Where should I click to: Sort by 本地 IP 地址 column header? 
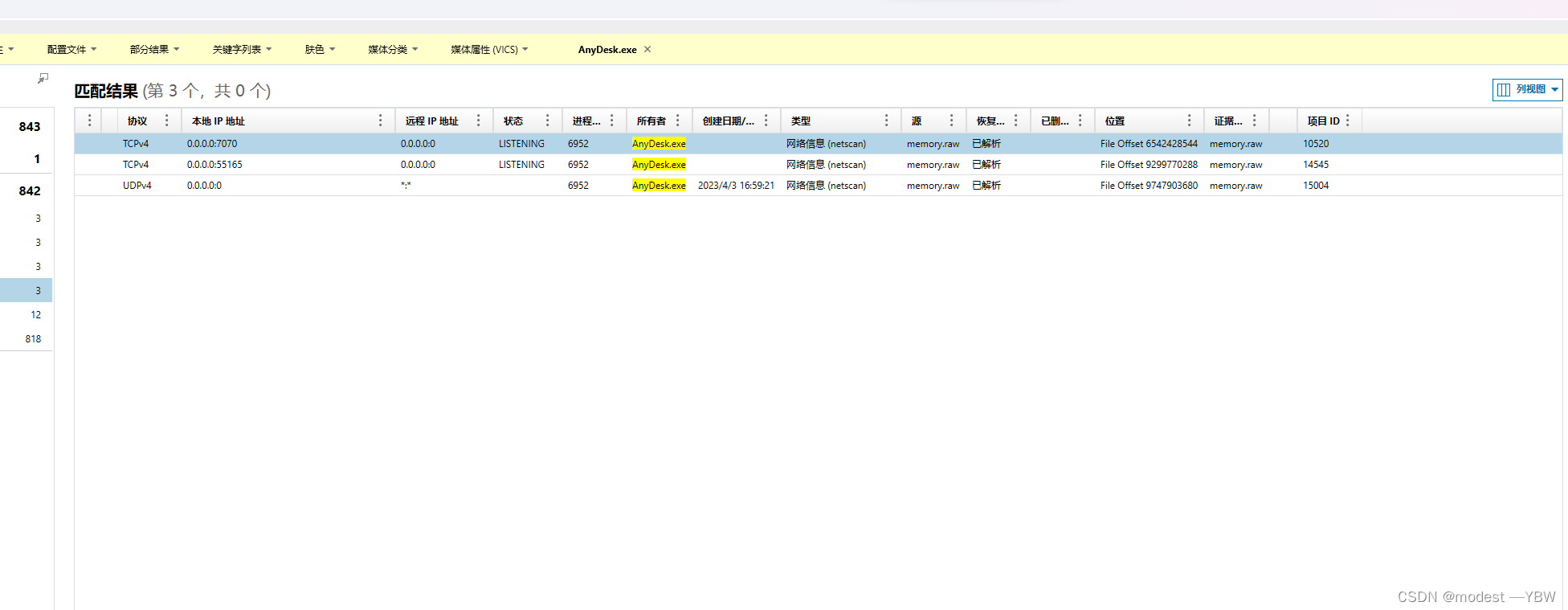[x=218, y=121]
